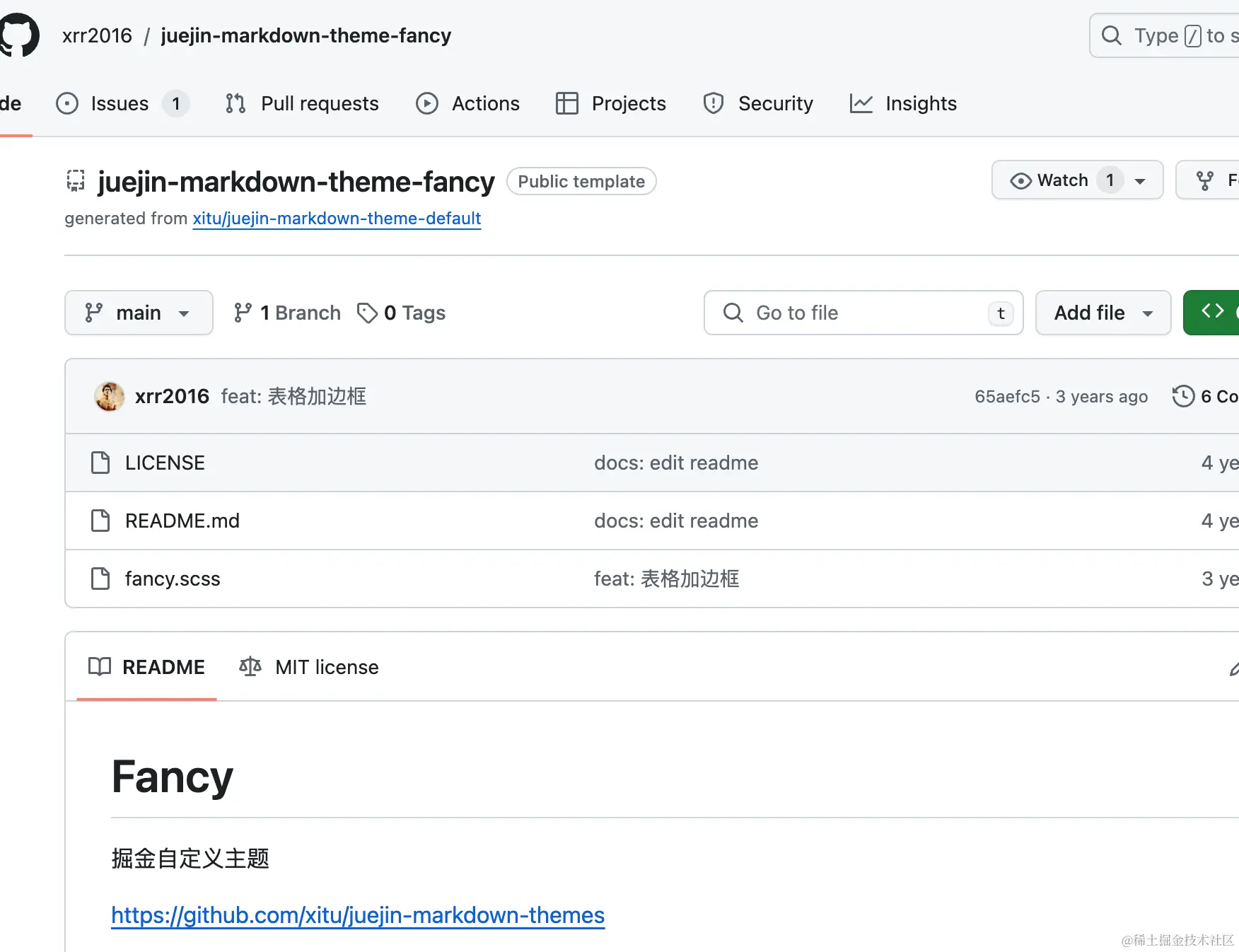Open commit history clock icon

(1183, 396)
